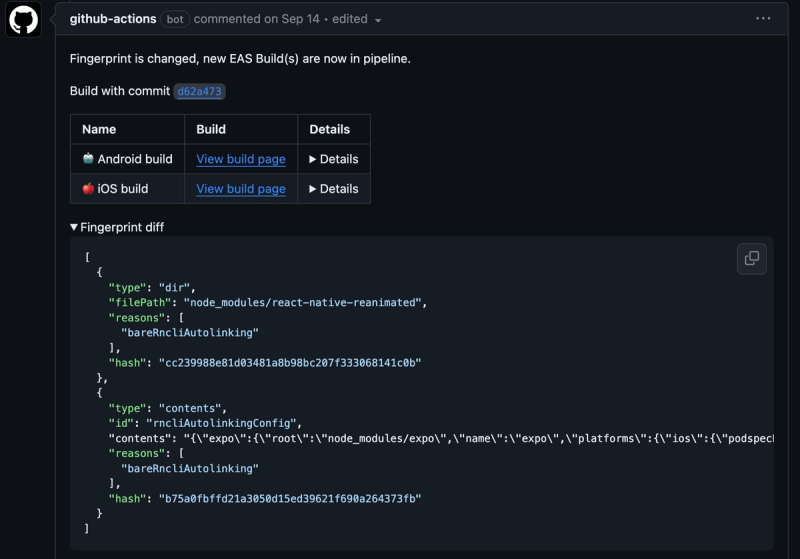This screenshot has width=800, height=559.
Task: Click the Name column header
Action: tap(99, 130)
